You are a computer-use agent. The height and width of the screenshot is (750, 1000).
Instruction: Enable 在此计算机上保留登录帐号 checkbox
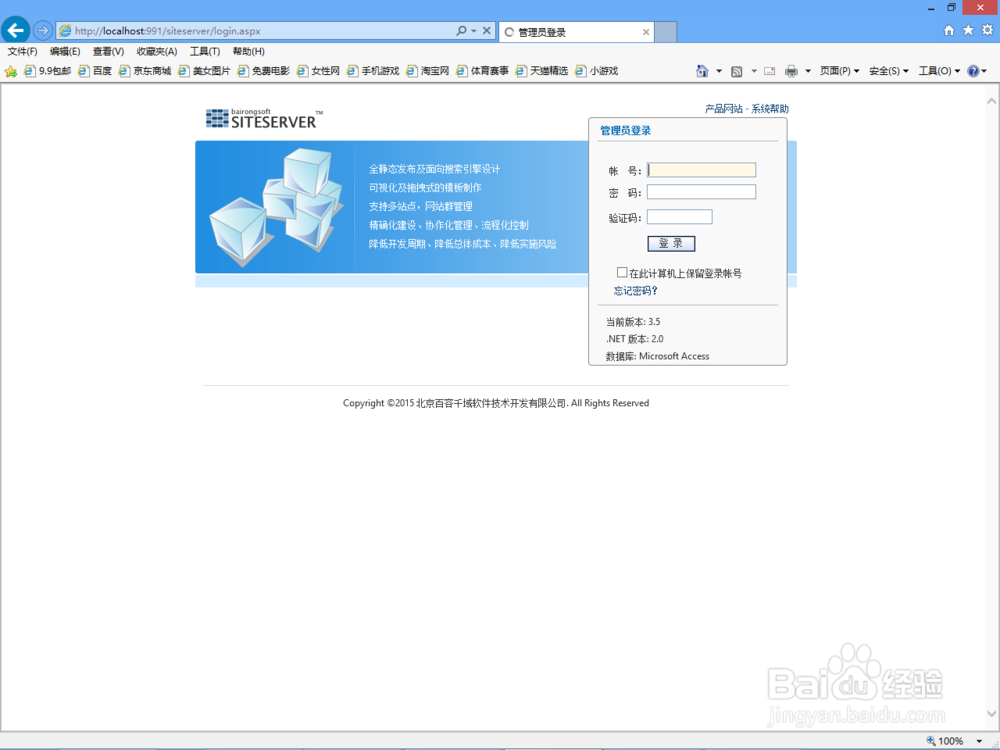[621, 272]
